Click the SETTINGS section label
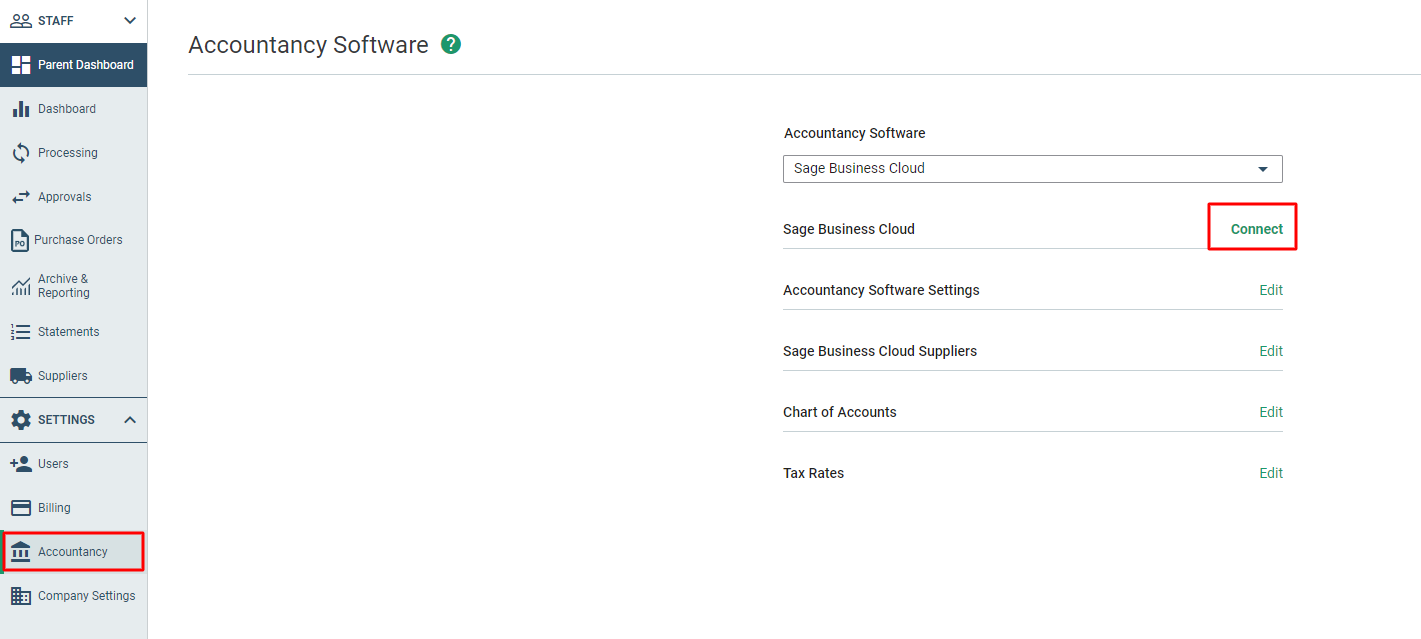Image resolution: width=1421 pixels, height=639 pixels. tap(66, 420)
